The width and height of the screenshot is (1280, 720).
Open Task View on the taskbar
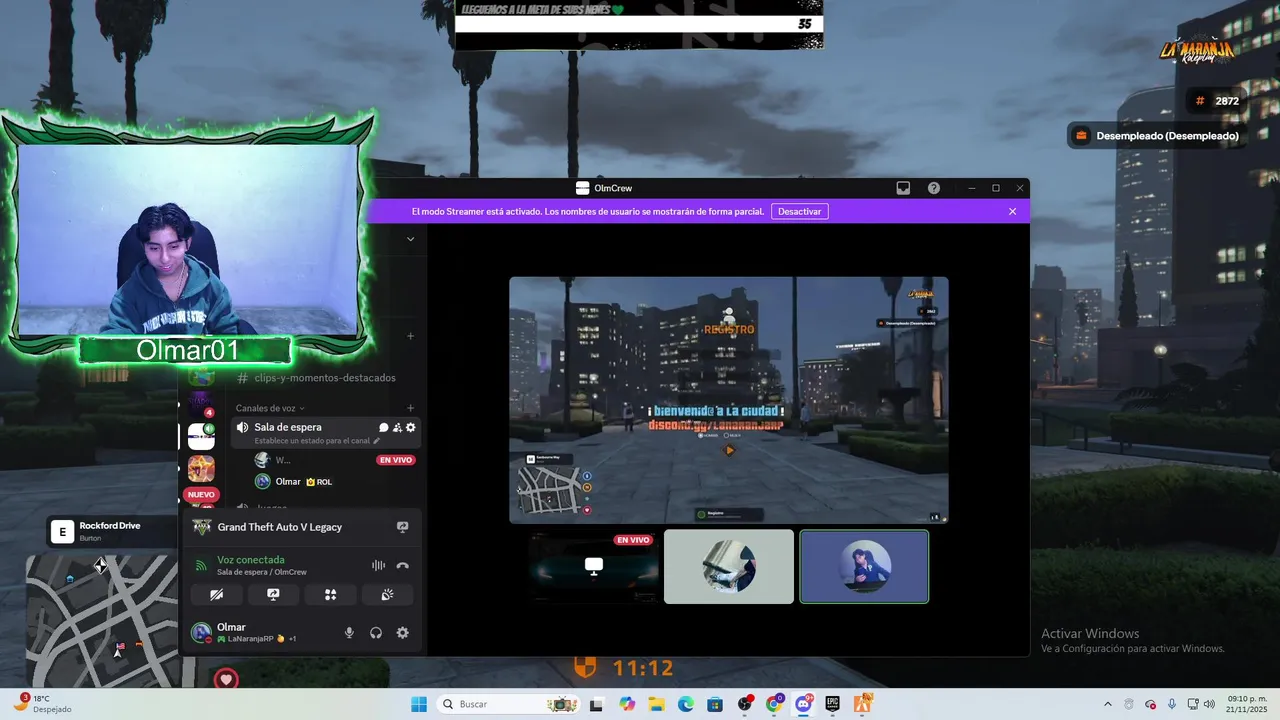pos(597,704)
